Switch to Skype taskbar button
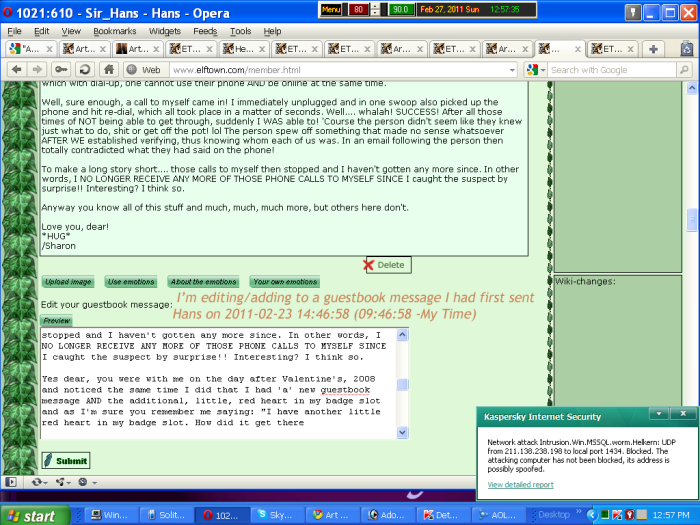 pos(277,515)
